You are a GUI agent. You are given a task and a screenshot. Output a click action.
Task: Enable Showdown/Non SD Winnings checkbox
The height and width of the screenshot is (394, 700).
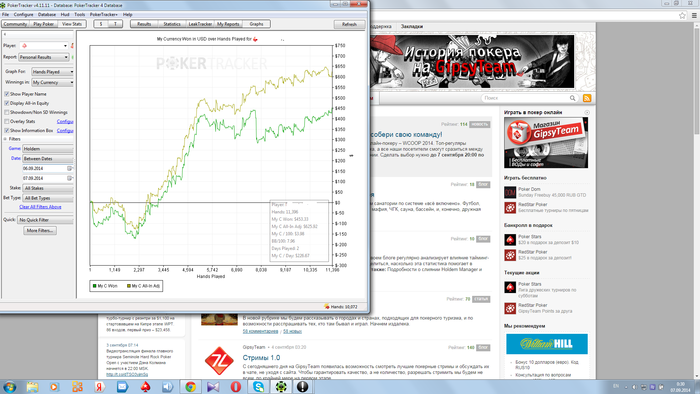coord(7,112)
